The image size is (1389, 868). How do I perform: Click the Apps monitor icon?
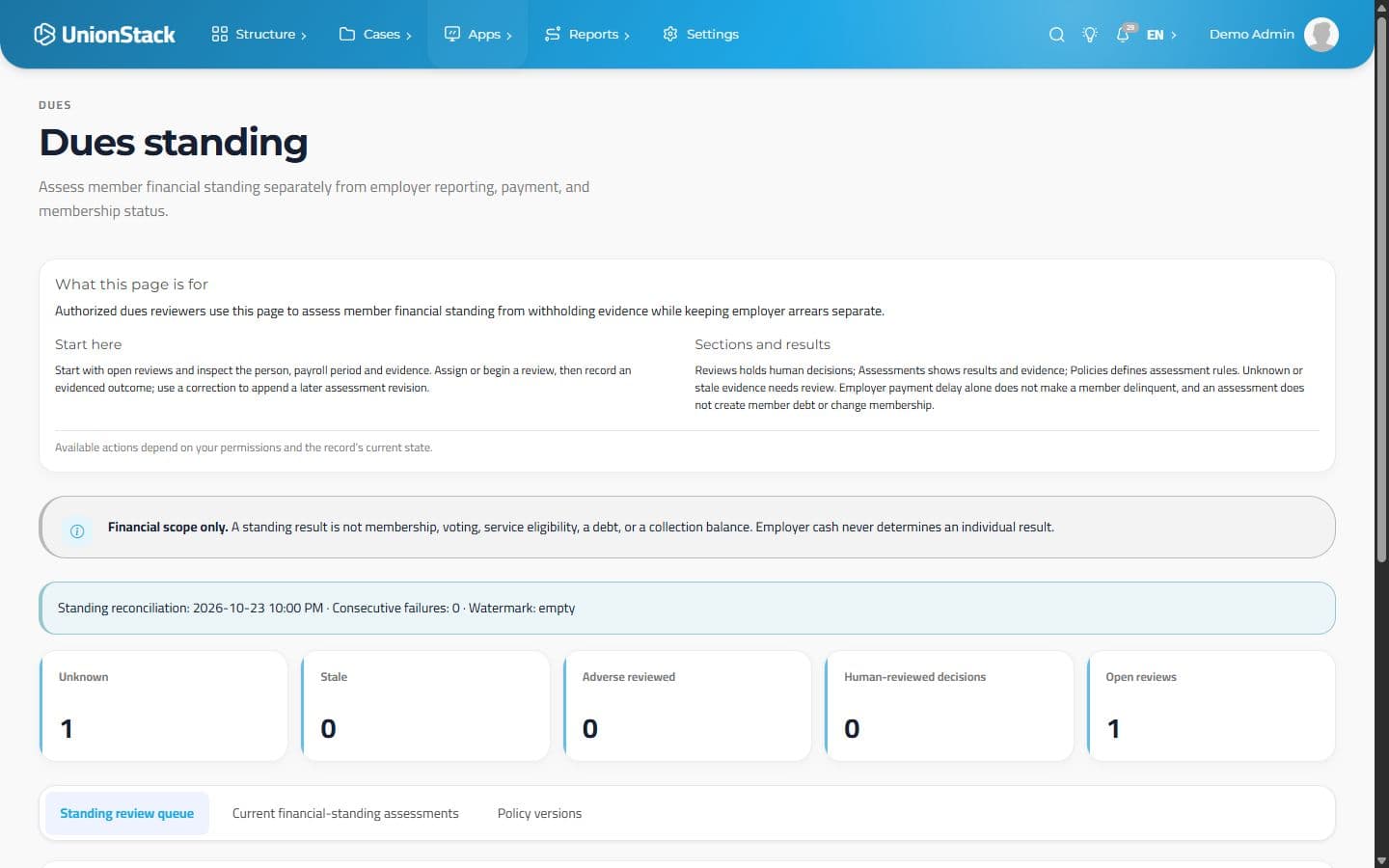tap(451, 34)
